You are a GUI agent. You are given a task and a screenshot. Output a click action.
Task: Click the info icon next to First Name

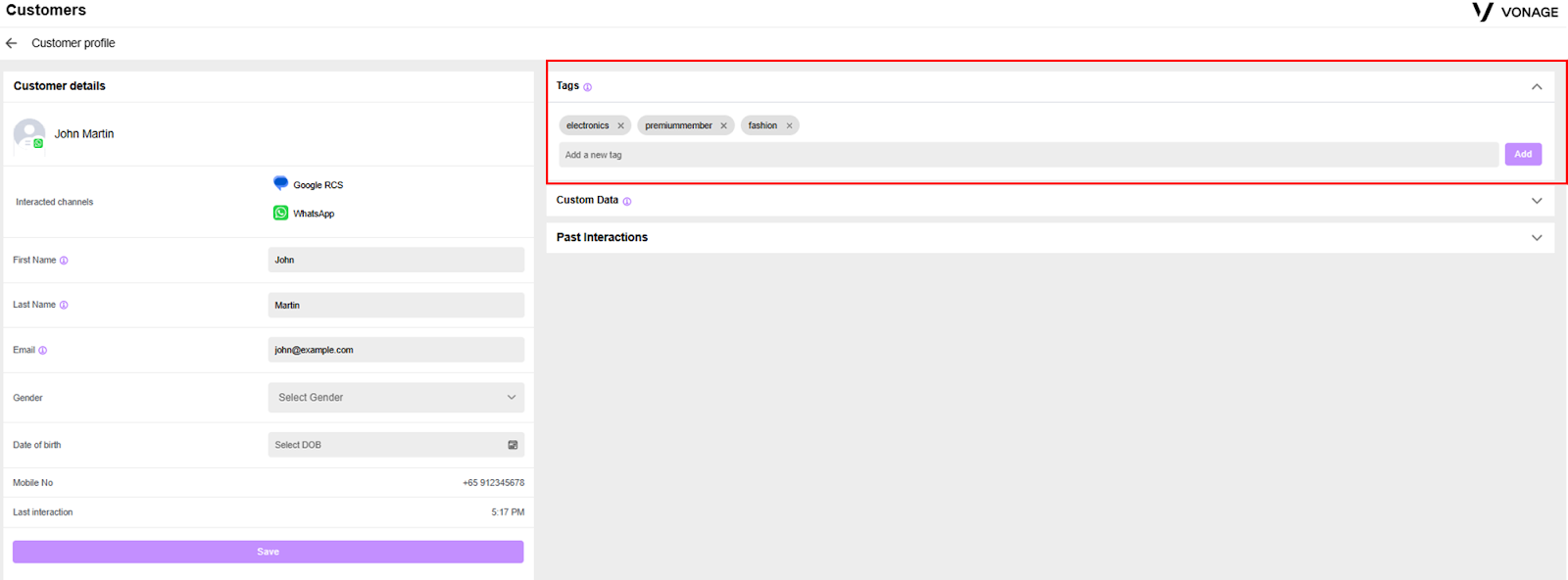[64, 261]
